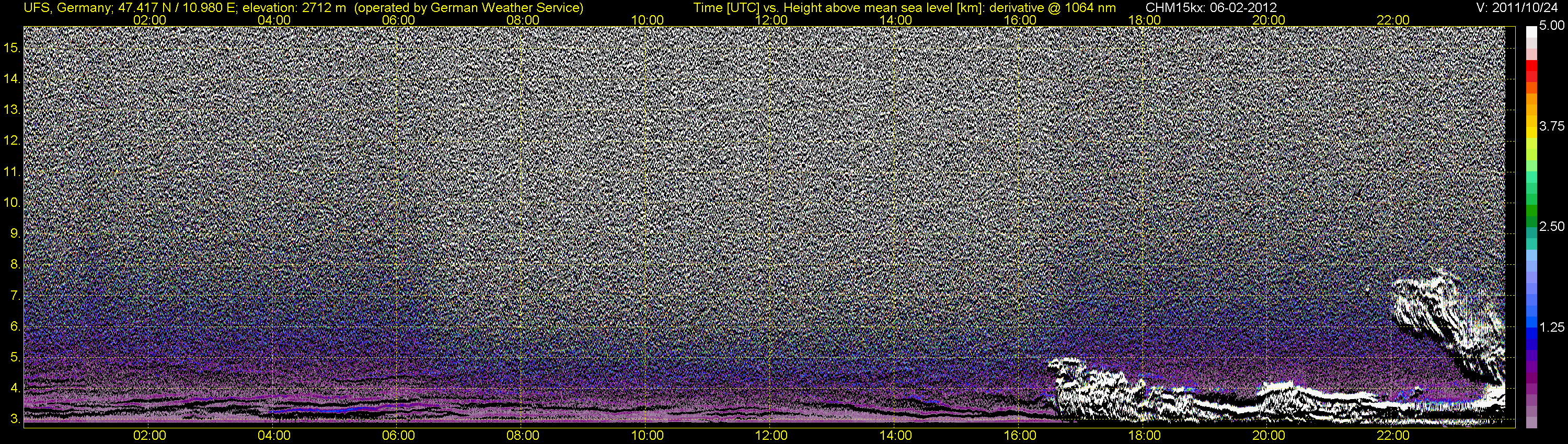Click the 10:00 label on the lower time axis
1568x444 pixels.
click(647, 436)
